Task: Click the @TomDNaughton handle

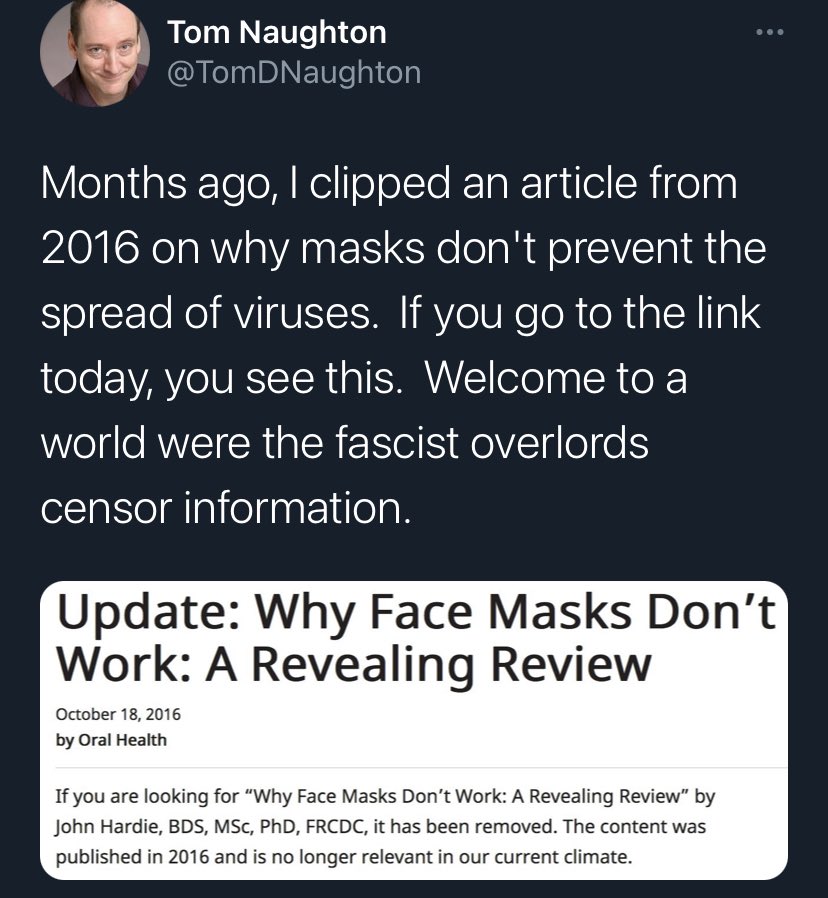Action: [294, 73]
